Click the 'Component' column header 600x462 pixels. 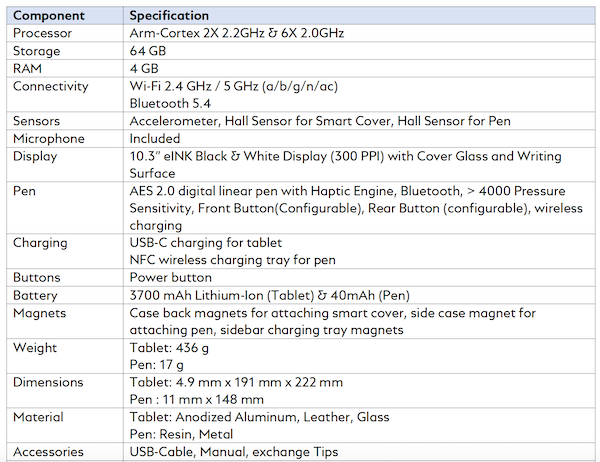tap(49, 16)
